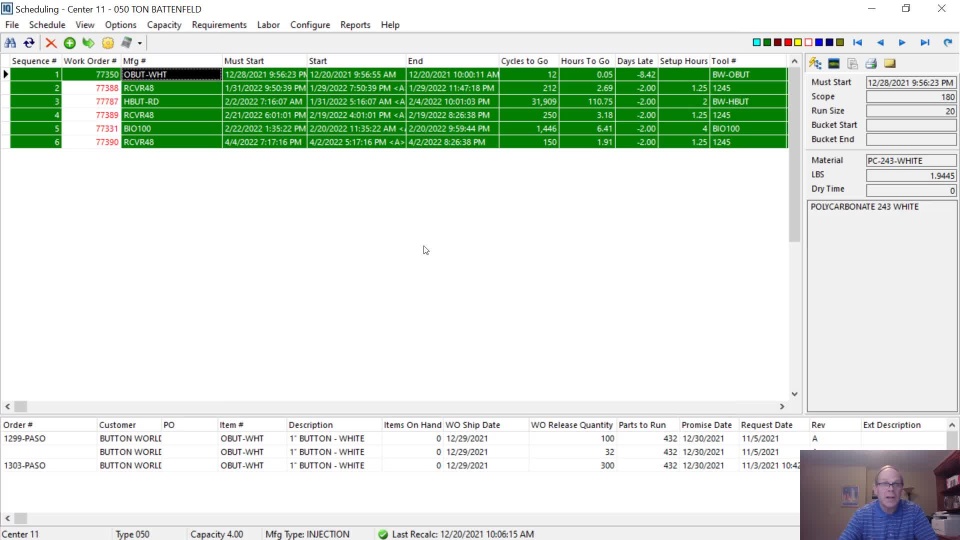The image size is (960, 540).
Task: Open the Labor menu
Action: (x=268, y=25)
